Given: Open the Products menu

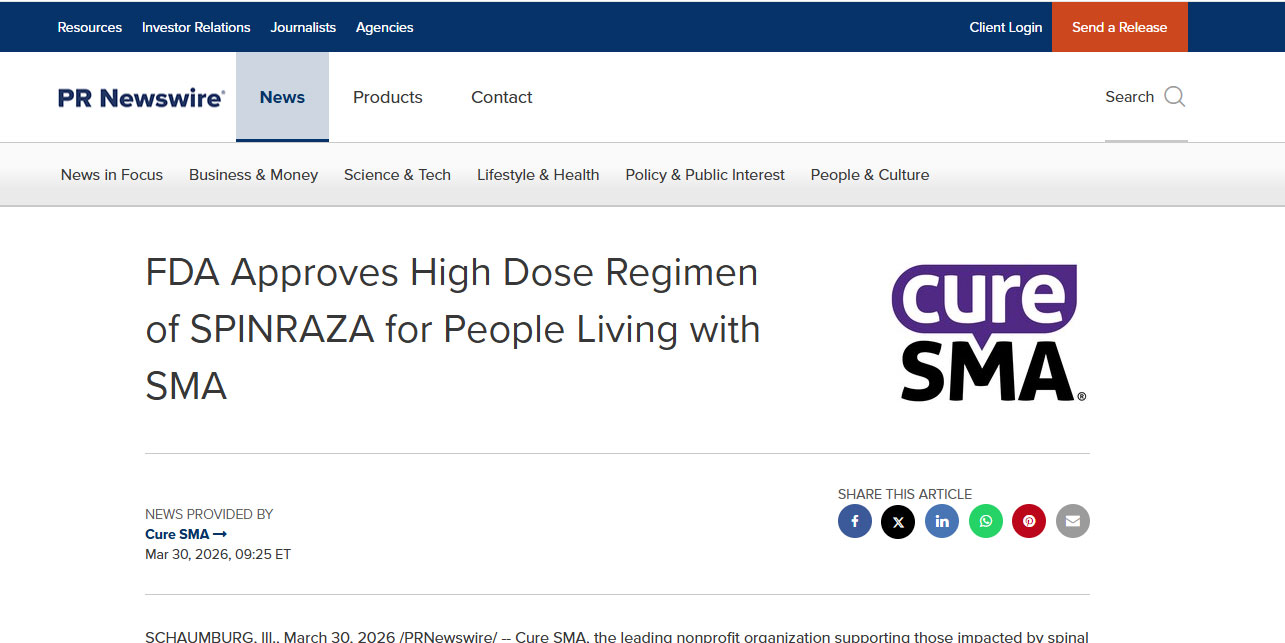Looking at the screenshot, I should 388,97.
